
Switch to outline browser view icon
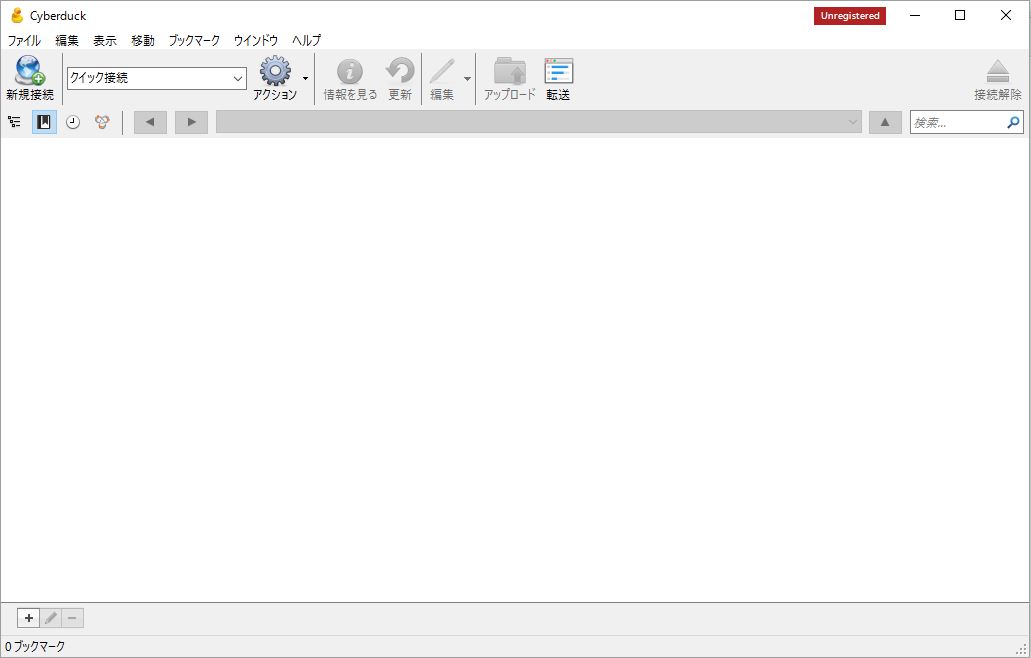pos(14,122)
